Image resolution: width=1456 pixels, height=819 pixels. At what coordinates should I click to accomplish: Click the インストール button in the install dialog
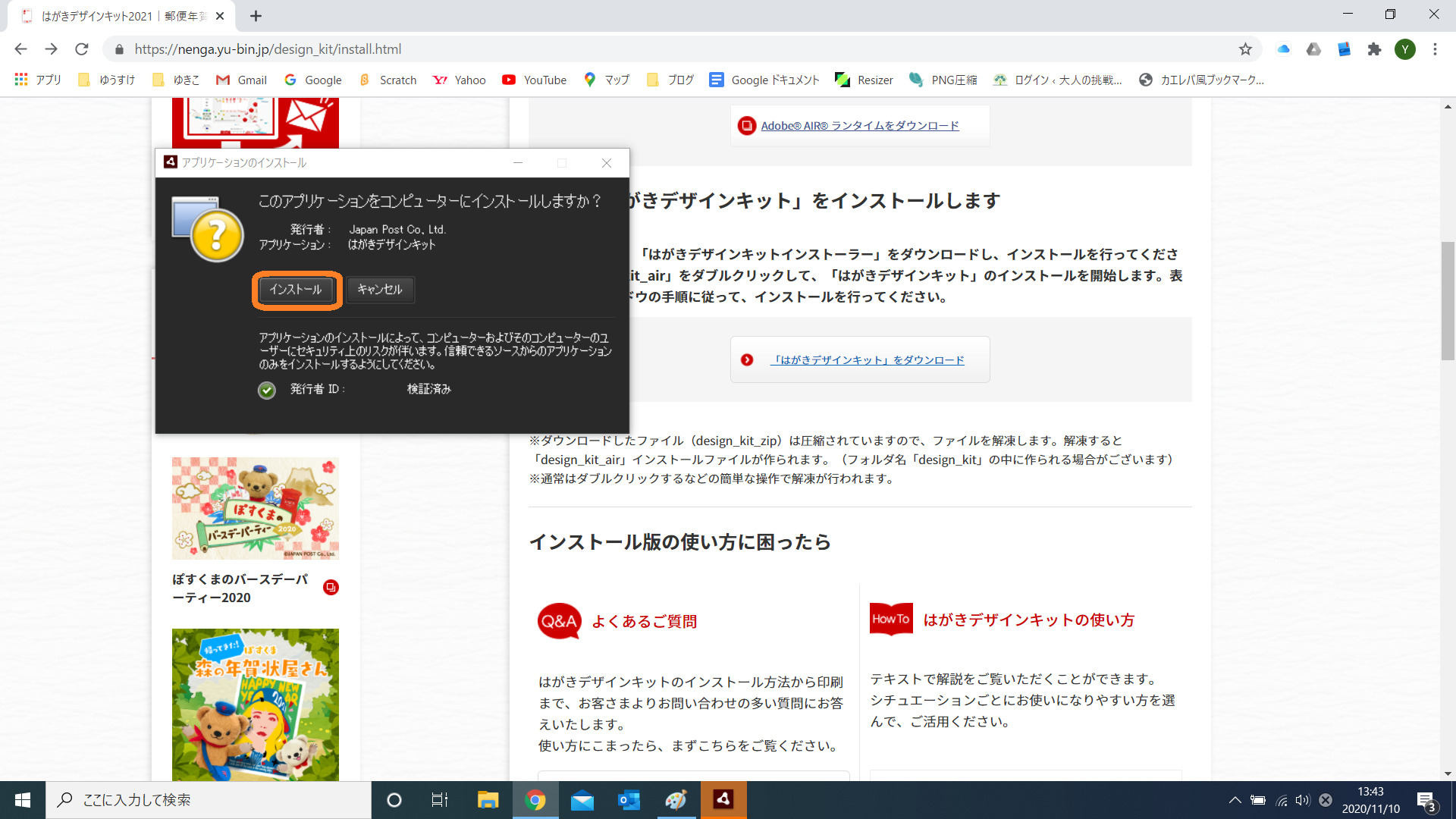pyautogui.click(x=296, y=290)
